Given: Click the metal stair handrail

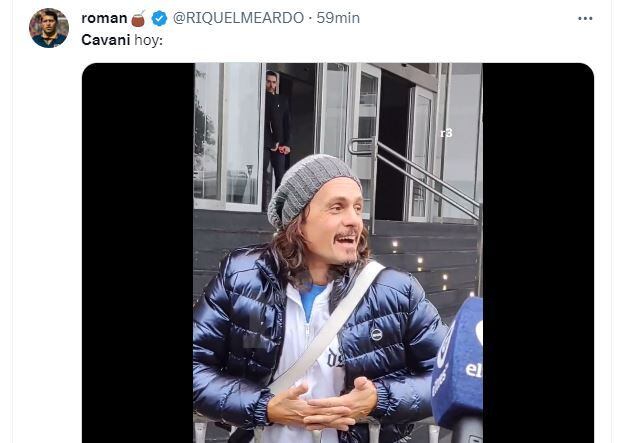Looking at the screenshot, I should click(x=416, y=174).
